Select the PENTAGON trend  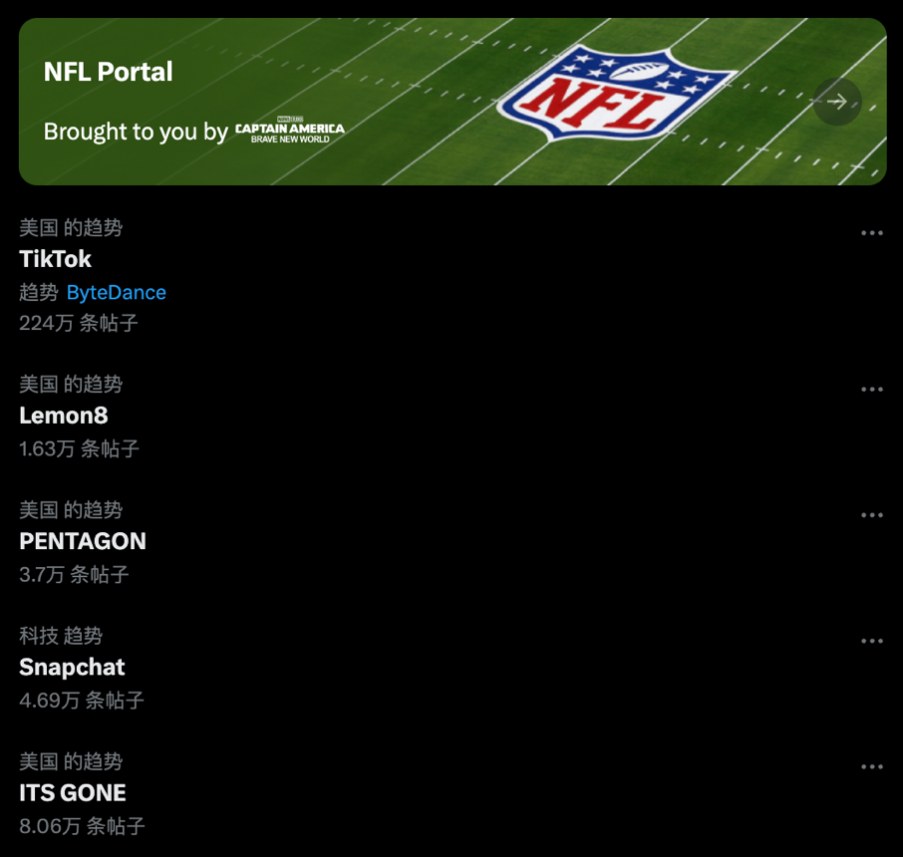[x=82, y=541]
